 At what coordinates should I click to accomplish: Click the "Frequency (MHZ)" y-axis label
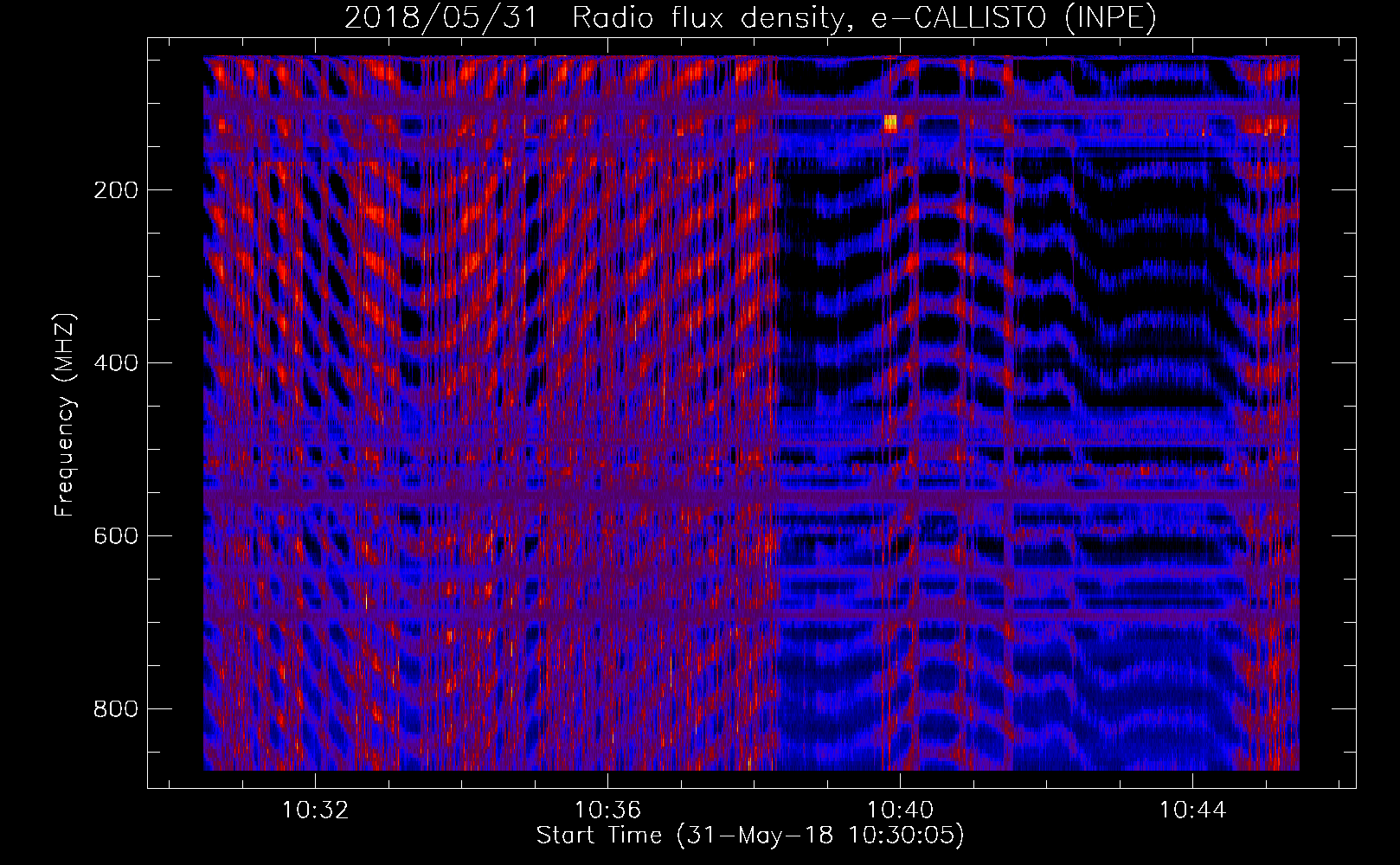click(x=65, y=414)
